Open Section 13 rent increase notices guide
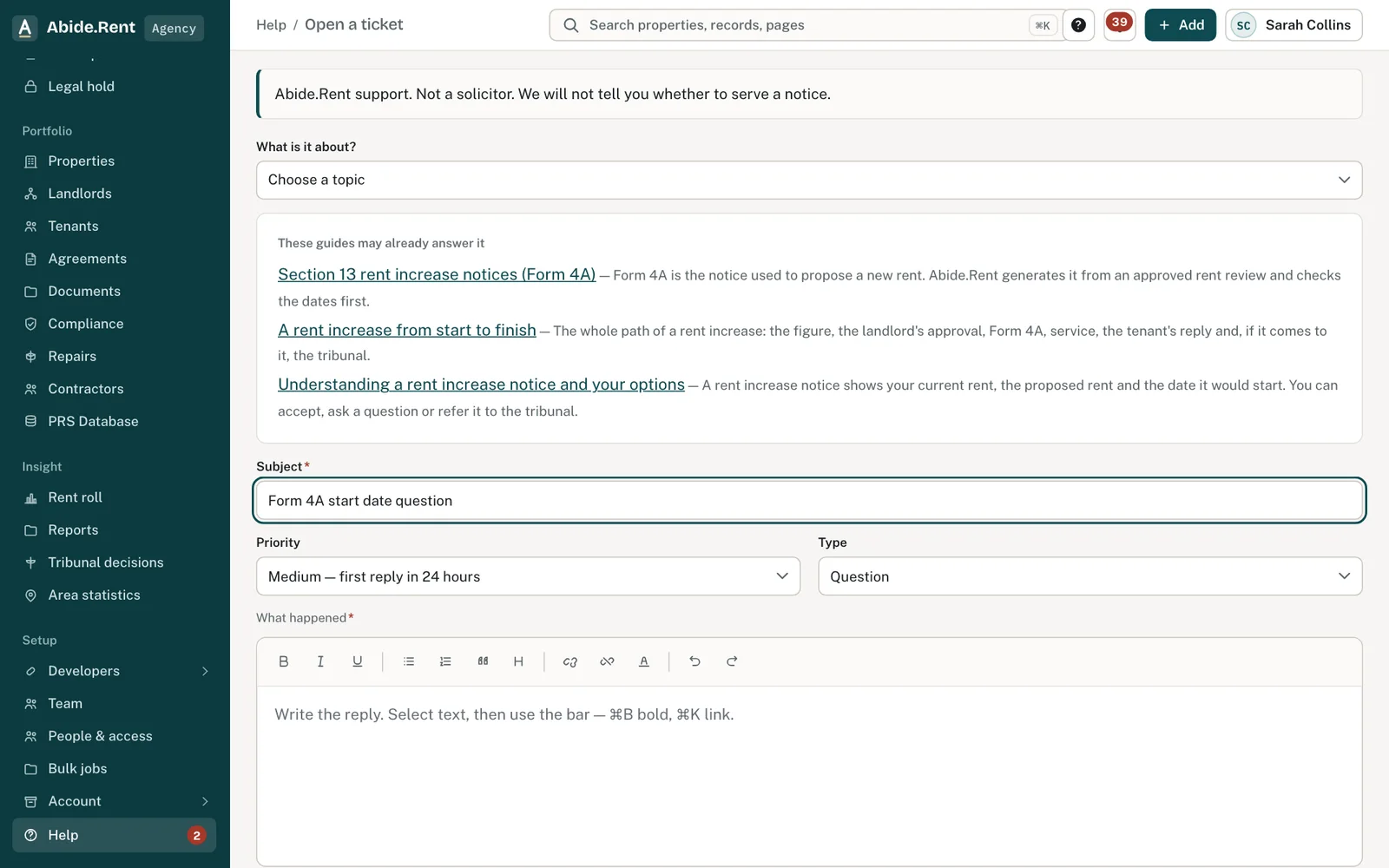1389x868 pixels. click(x=437, y=274)
